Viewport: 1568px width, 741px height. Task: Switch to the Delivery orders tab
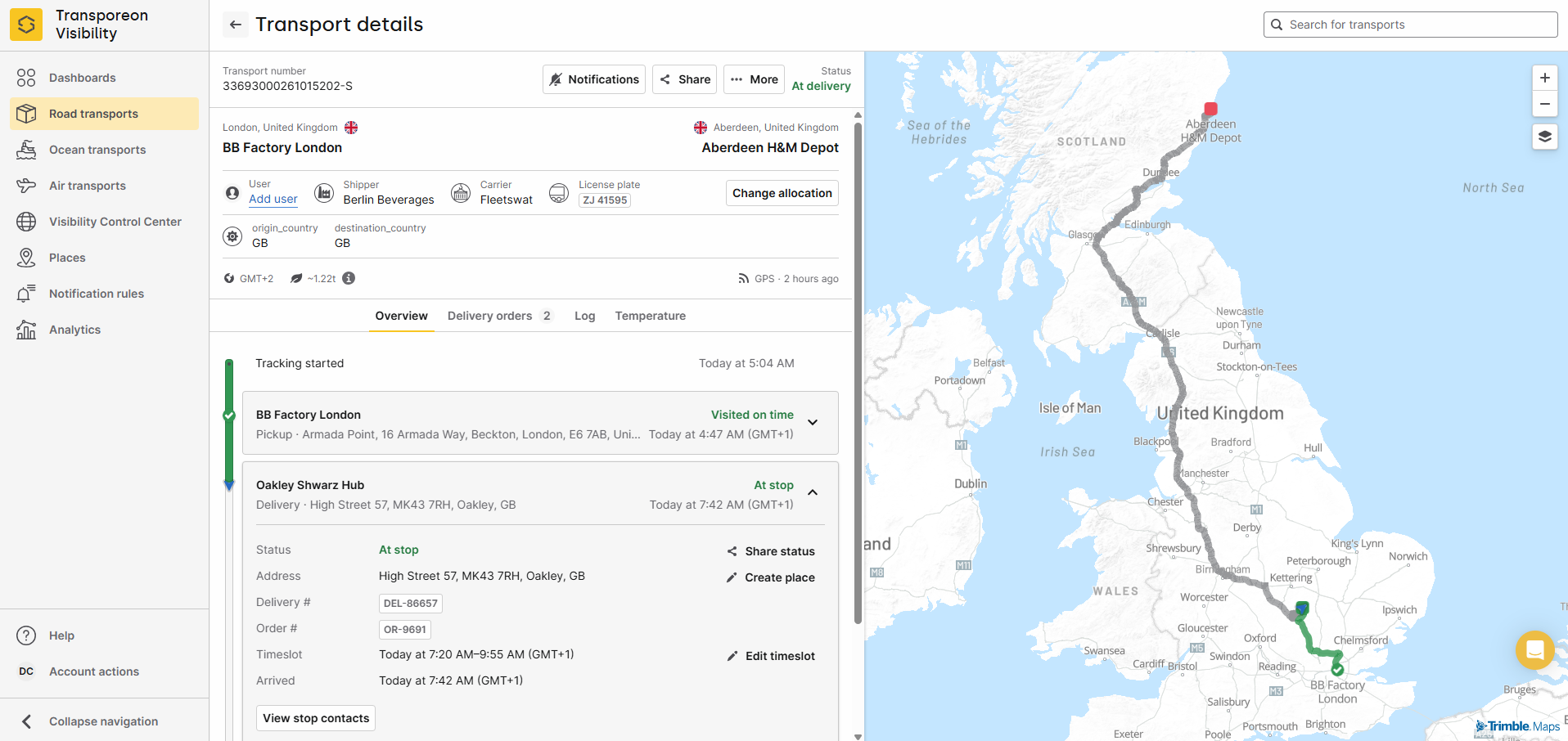coord(500,316)
